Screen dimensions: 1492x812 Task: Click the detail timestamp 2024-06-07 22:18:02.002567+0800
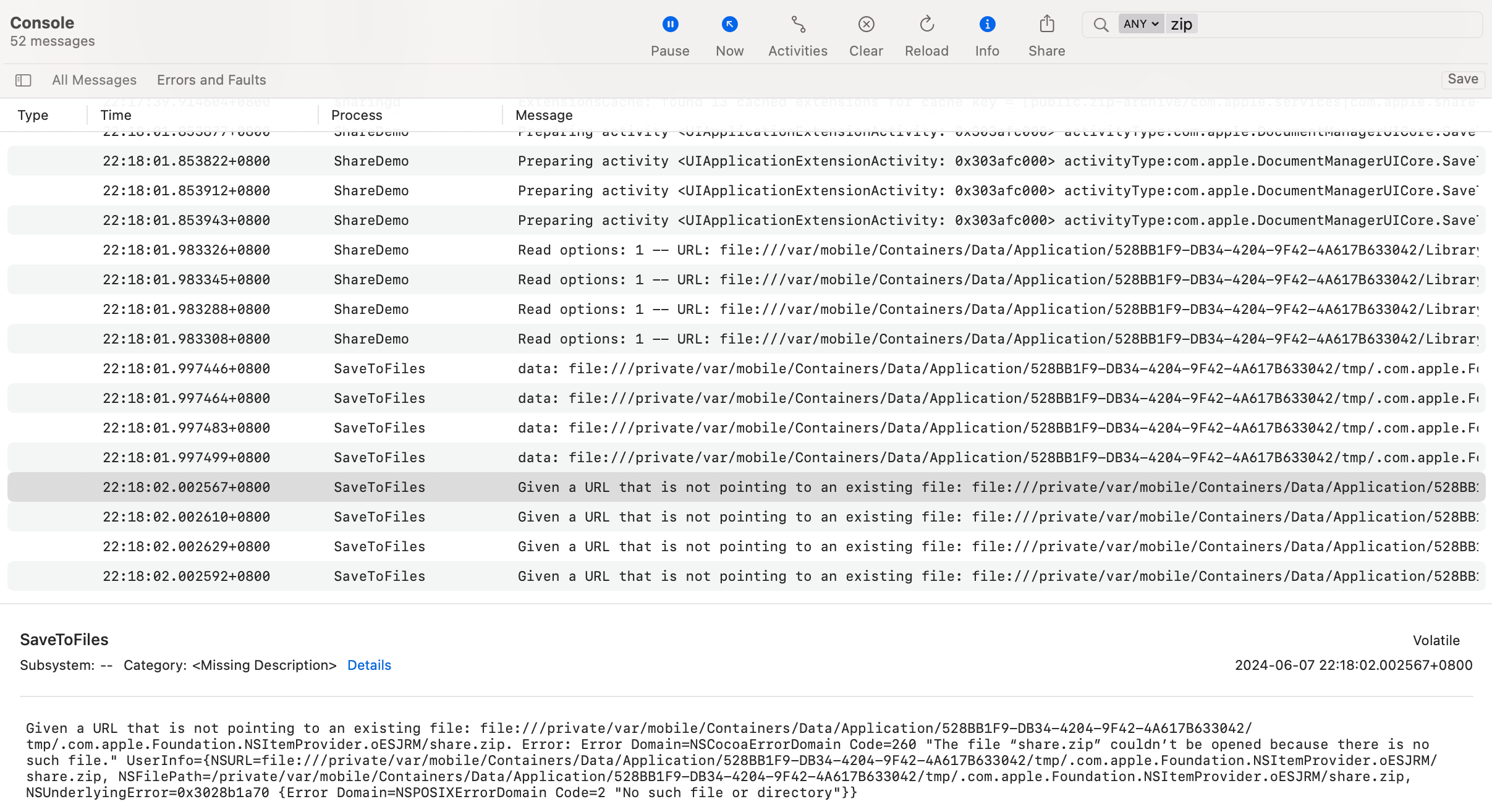click(x=1354, y=666)
